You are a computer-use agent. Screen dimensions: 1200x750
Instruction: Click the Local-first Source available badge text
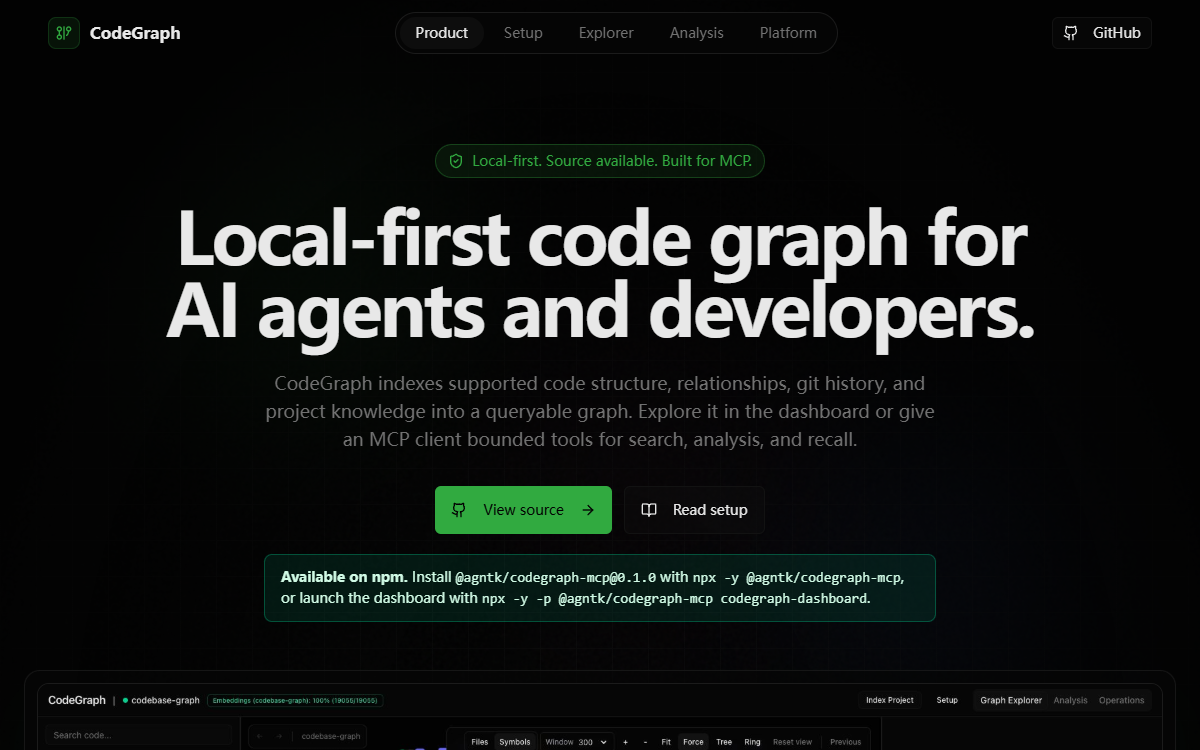[612, 161]
